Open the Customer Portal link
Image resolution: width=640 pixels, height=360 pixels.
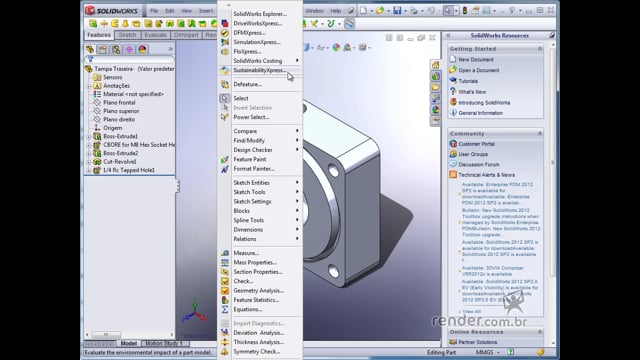pos(476,144)
